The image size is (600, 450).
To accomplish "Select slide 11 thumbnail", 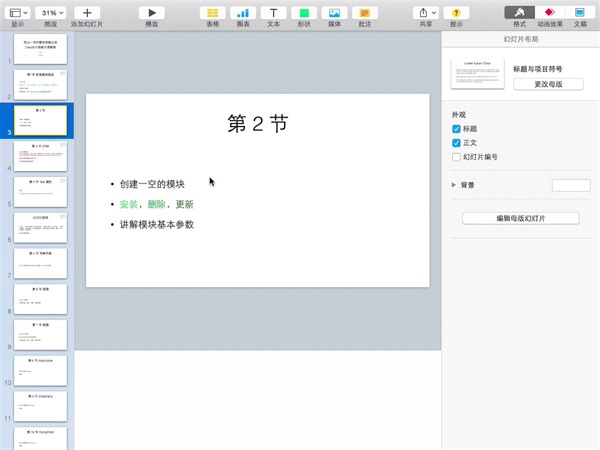I will [x=41, y=406].
